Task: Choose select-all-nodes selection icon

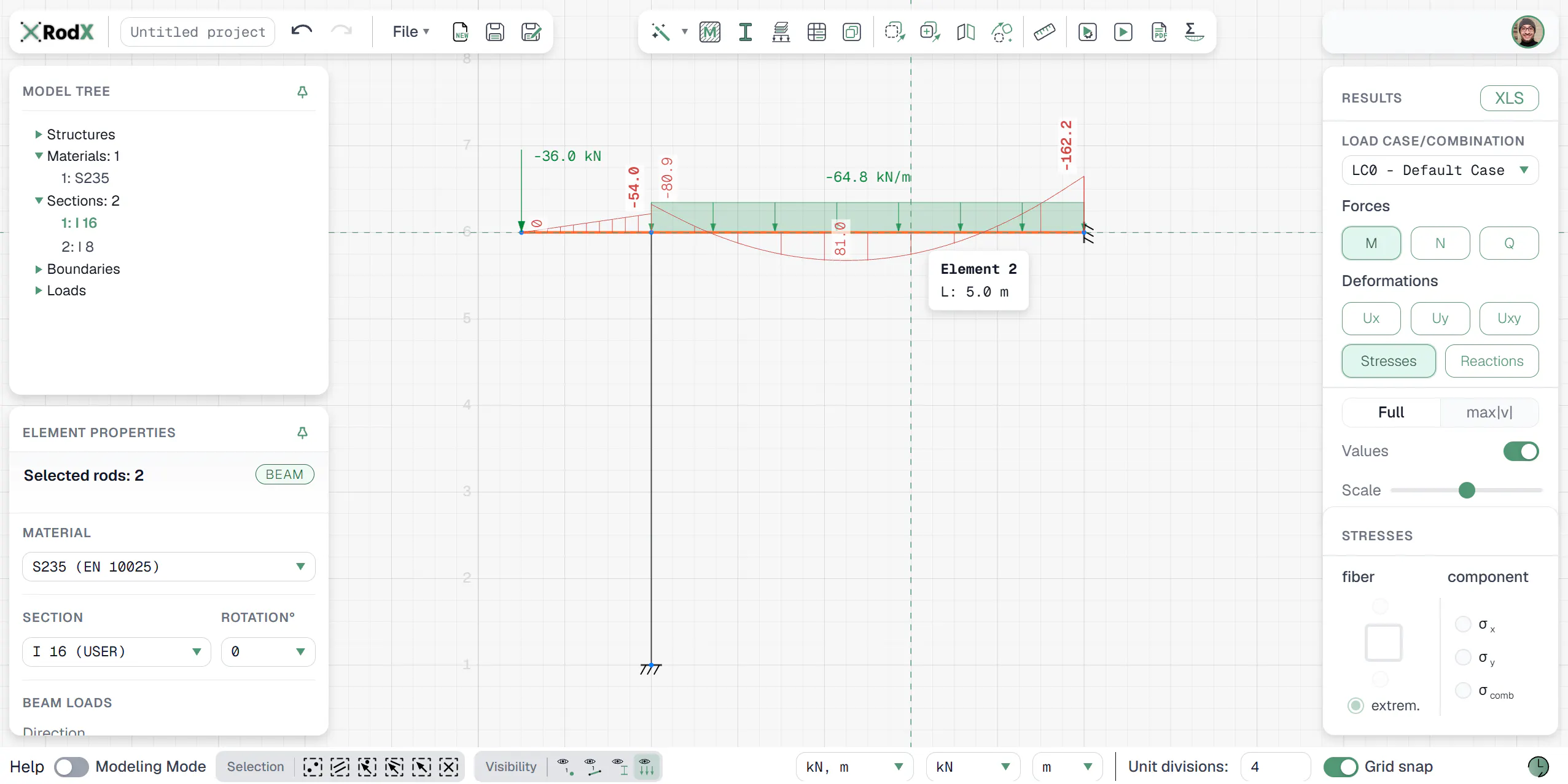Action: click(x=313, y=767)
